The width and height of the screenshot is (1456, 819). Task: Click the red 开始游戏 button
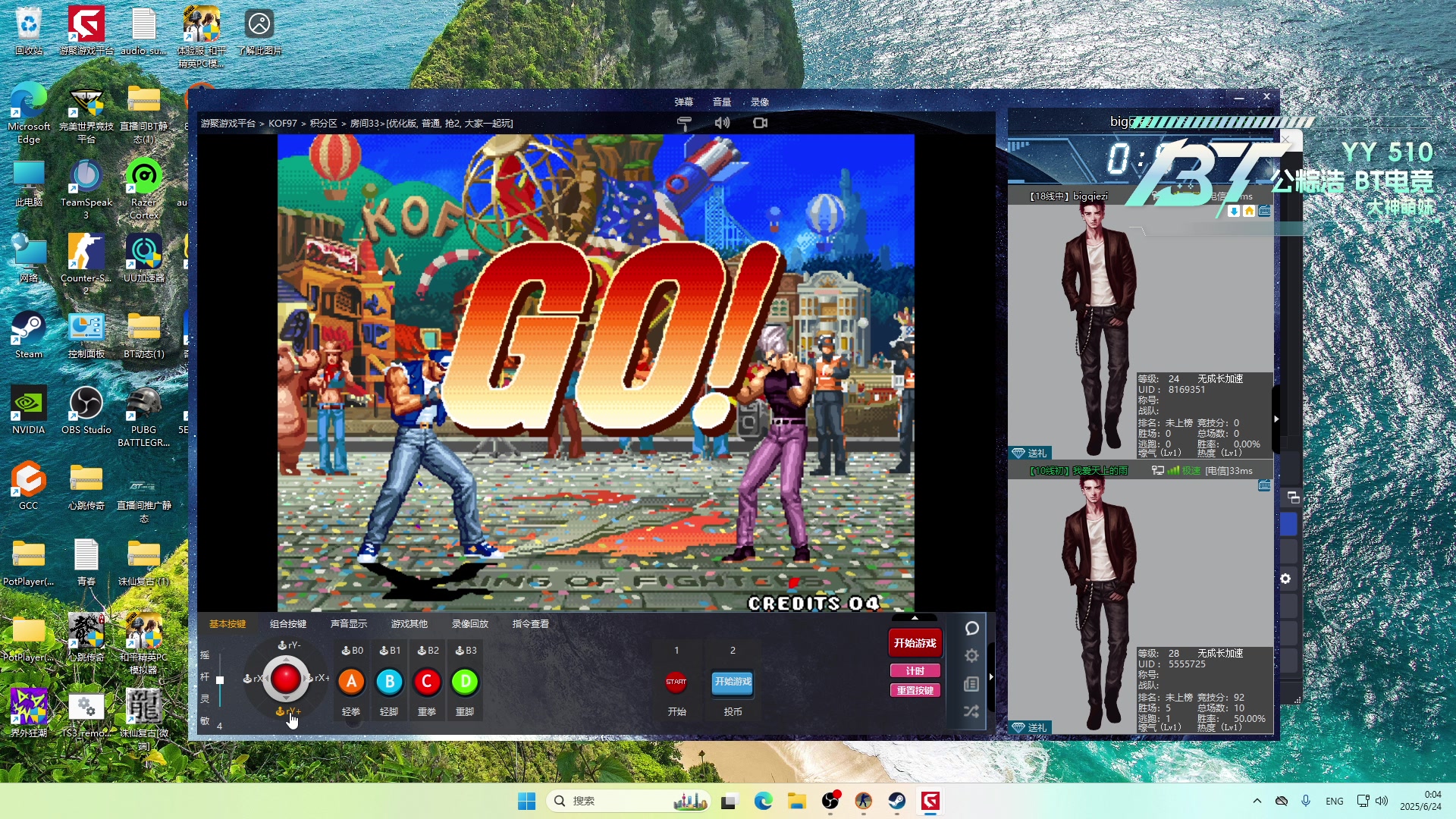click(x=915, y=643)
